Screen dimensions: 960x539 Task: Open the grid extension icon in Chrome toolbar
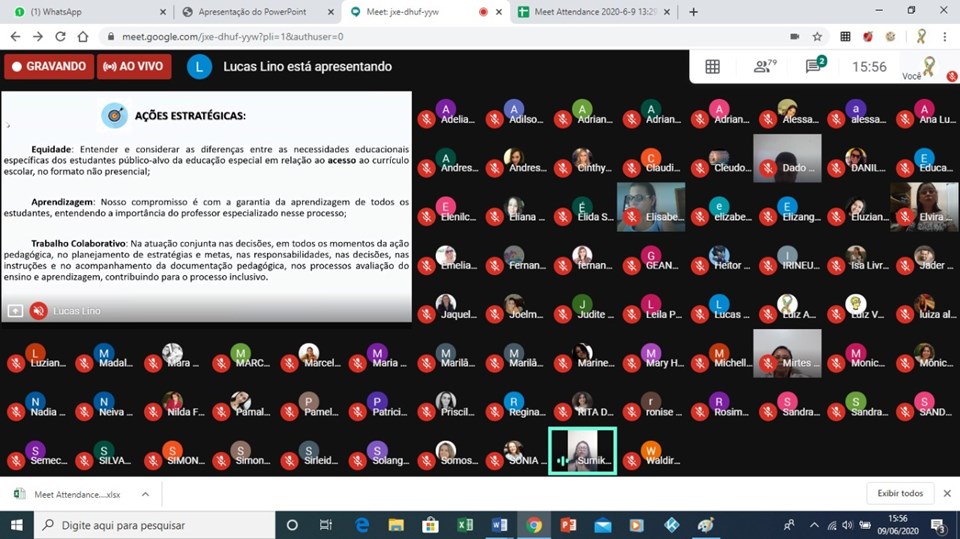845,36
